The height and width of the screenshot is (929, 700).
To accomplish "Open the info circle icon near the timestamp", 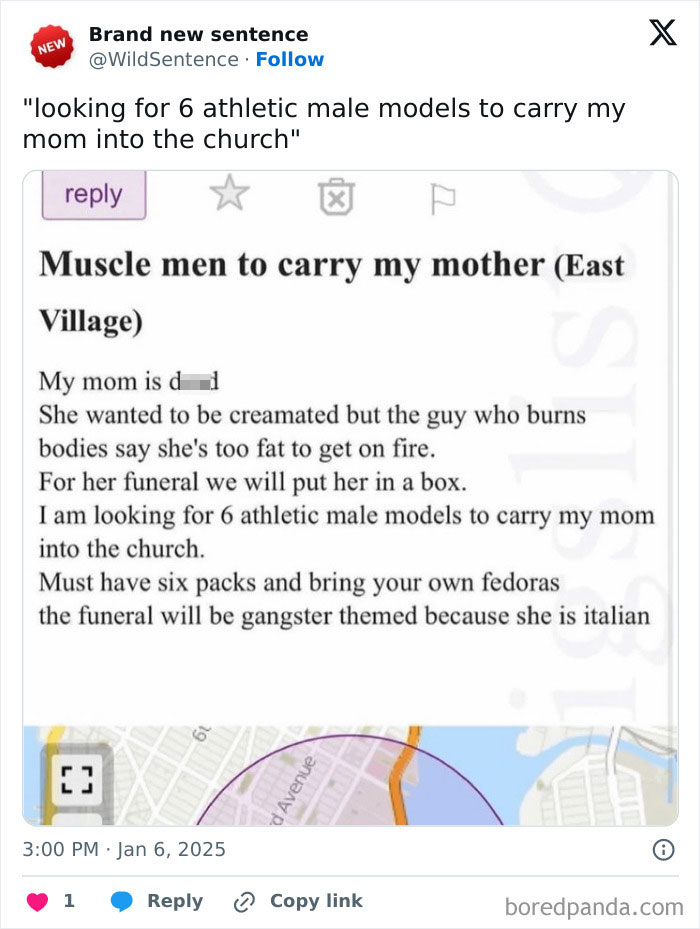I will pyautogui.click(x=666, y=849).
